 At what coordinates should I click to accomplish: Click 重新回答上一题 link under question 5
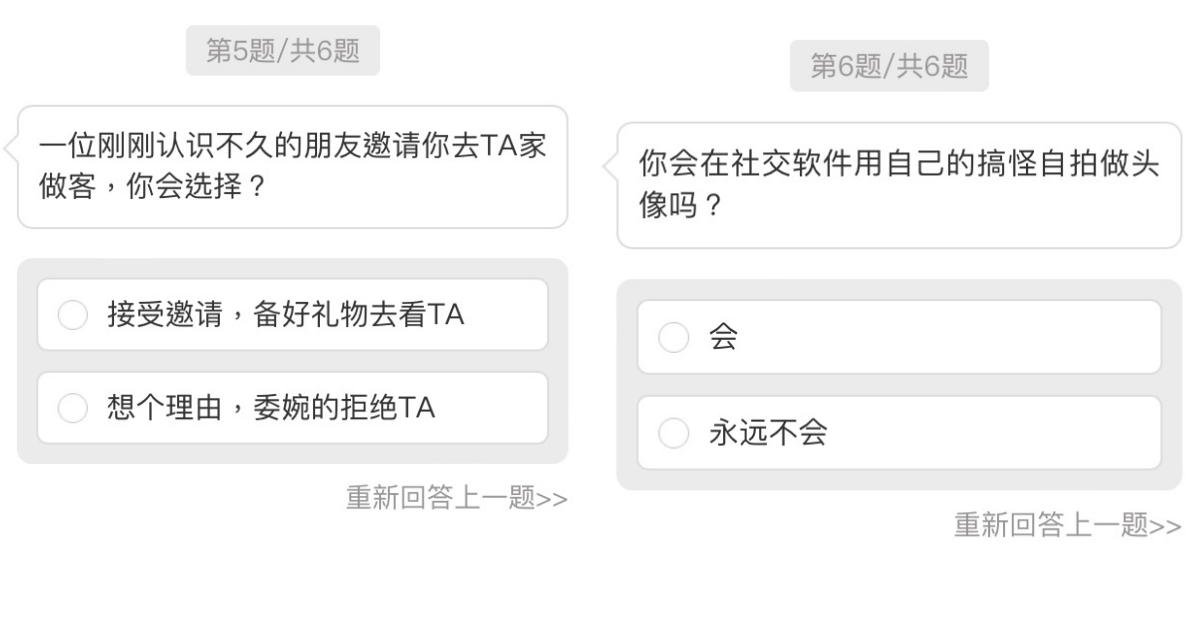tap(441, 498)
